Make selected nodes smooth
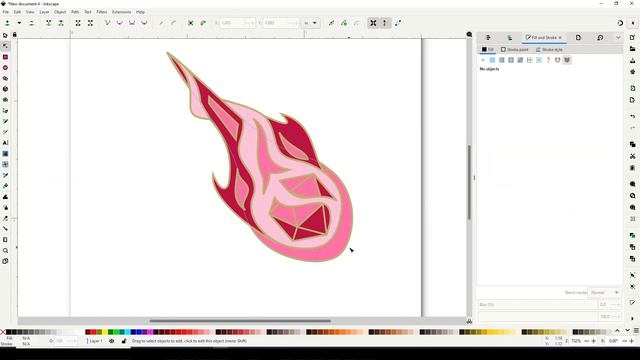Image resolution: width=640 pixels, height=360 pixels. coord(120,23)
